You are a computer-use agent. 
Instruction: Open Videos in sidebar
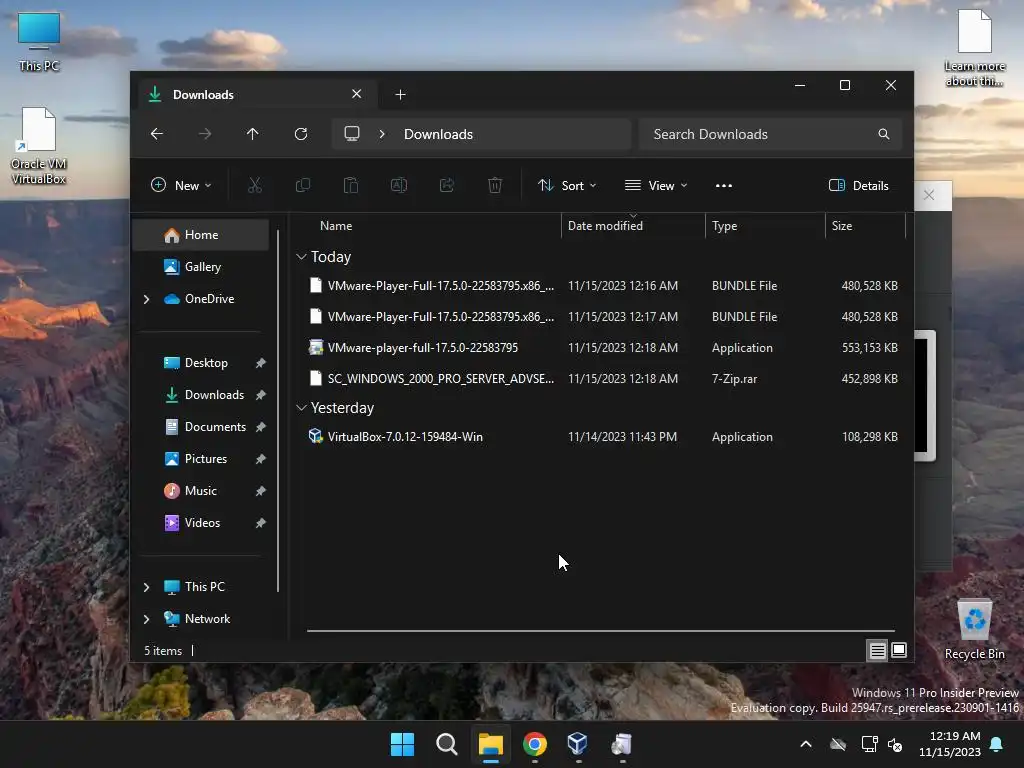point(201,523)
